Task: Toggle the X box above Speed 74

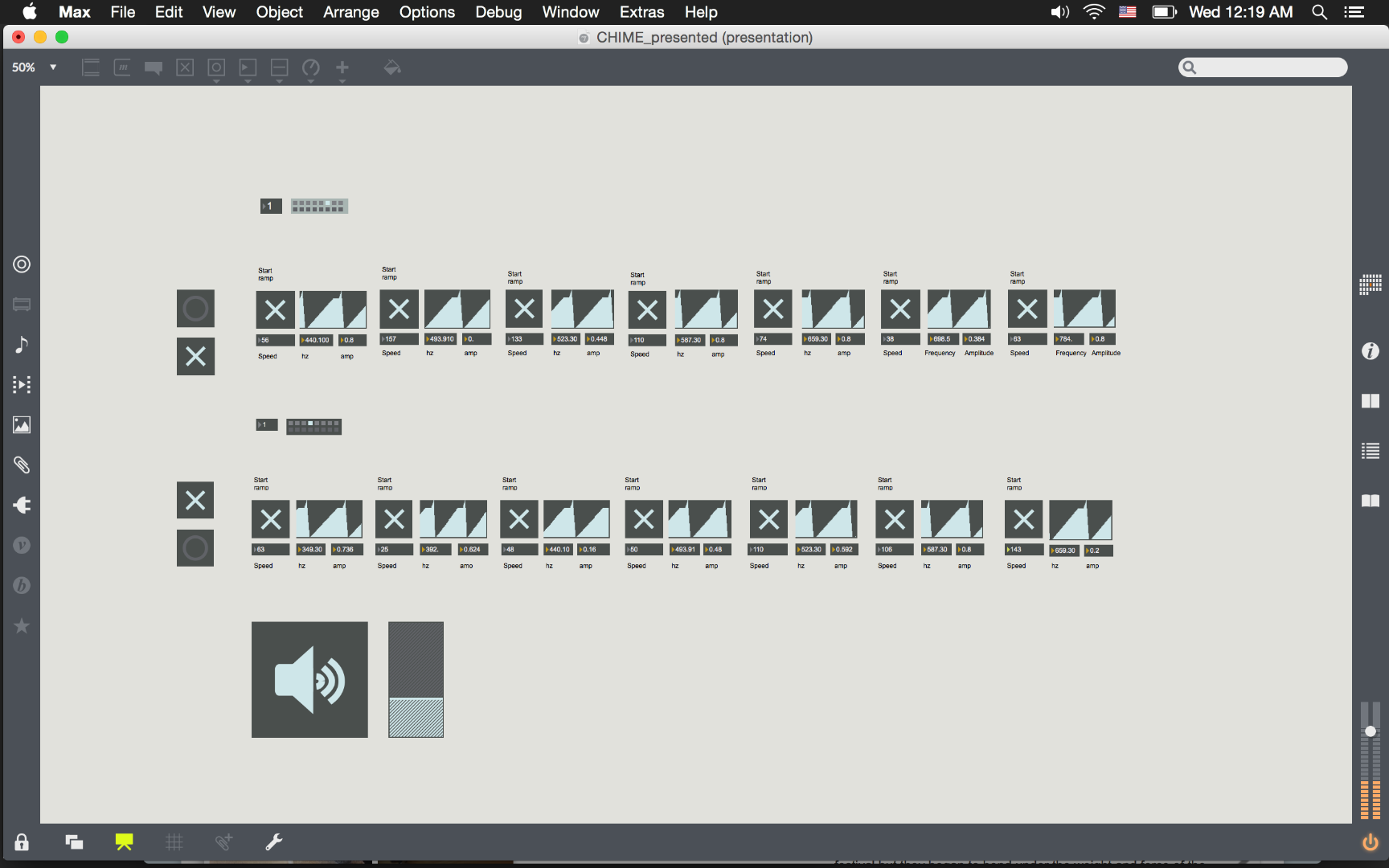Action: [773, 309]
